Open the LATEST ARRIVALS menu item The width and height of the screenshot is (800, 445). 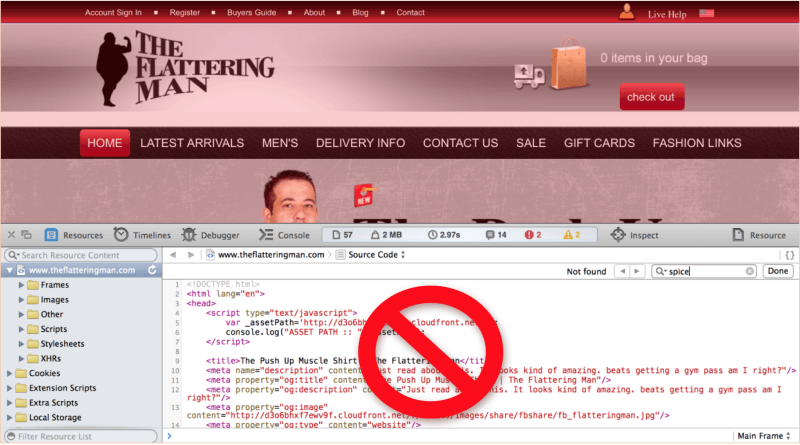tap(192, 143)
